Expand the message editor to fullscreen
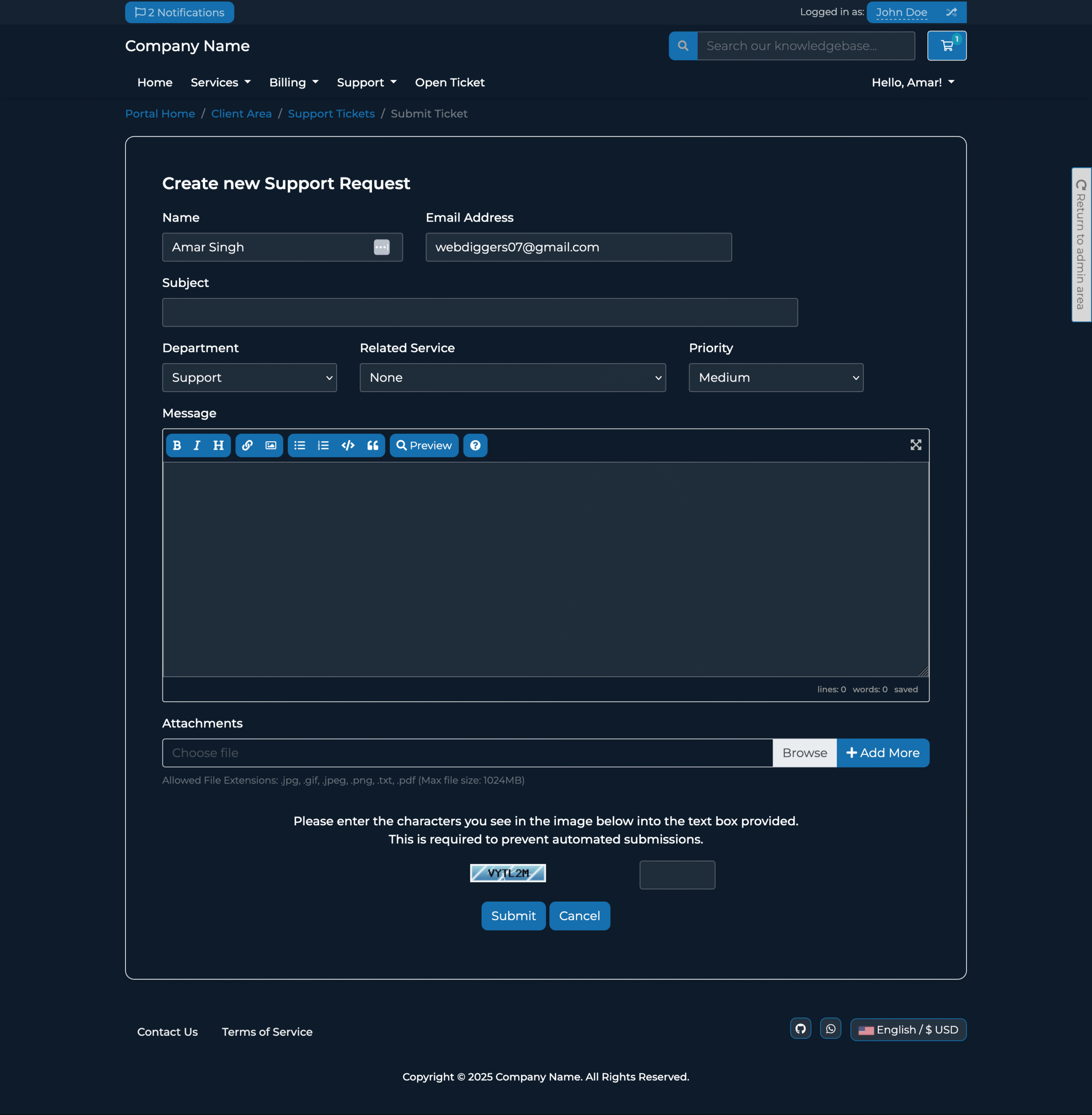 915,445
